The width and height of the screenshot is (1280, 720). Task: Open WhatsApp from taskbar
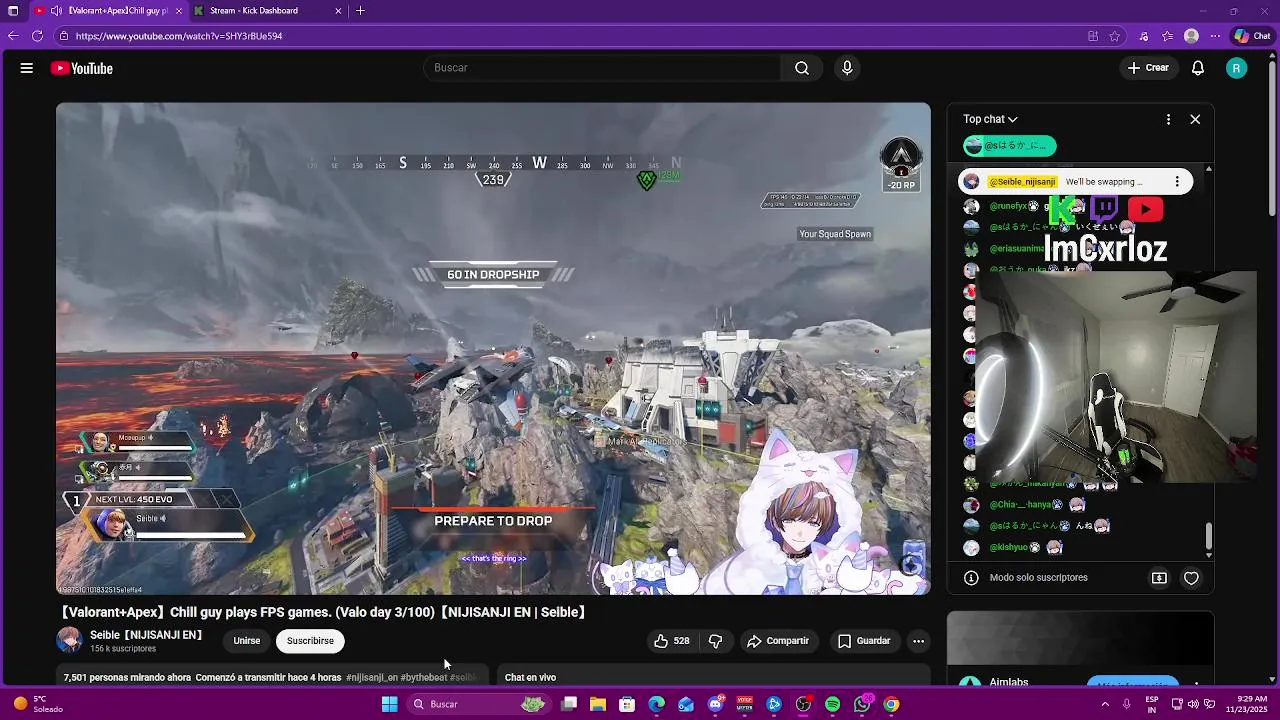click(x=862, y=704)
